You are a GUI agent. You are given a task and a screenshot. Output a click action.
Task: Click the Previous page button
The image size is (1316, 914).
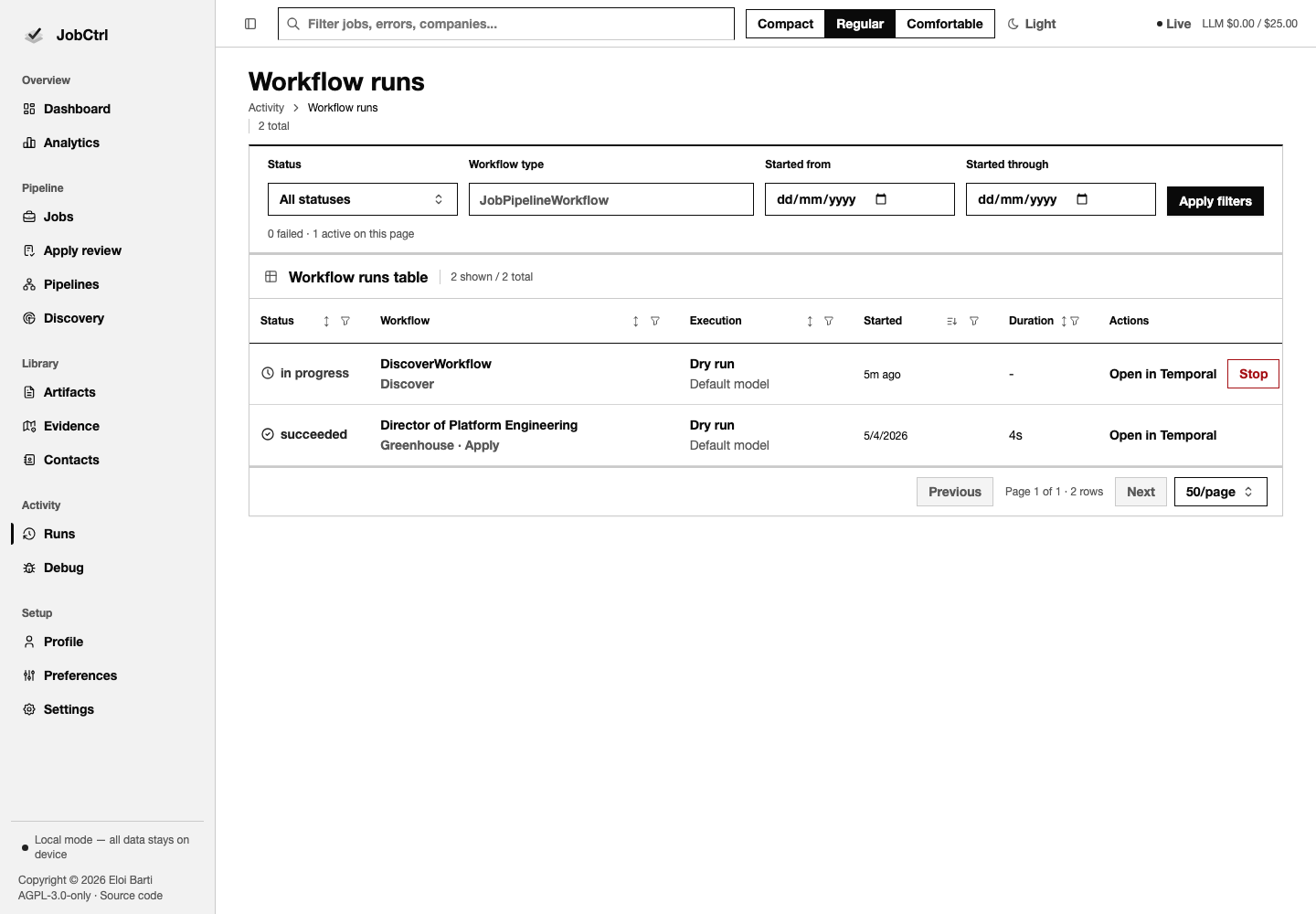click(x=955, y=492)
